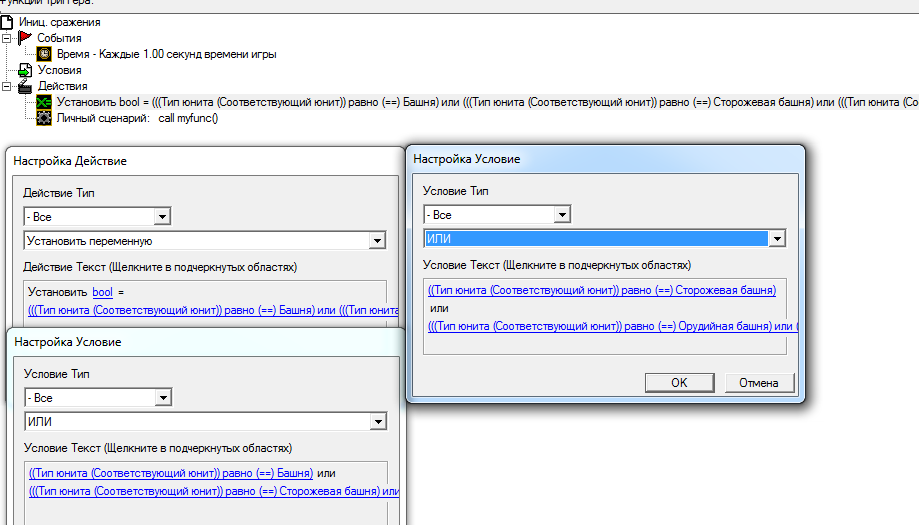Click the Личный сценарий gear icon
This screenshot has width=919, height=525.
pos(44,118)
